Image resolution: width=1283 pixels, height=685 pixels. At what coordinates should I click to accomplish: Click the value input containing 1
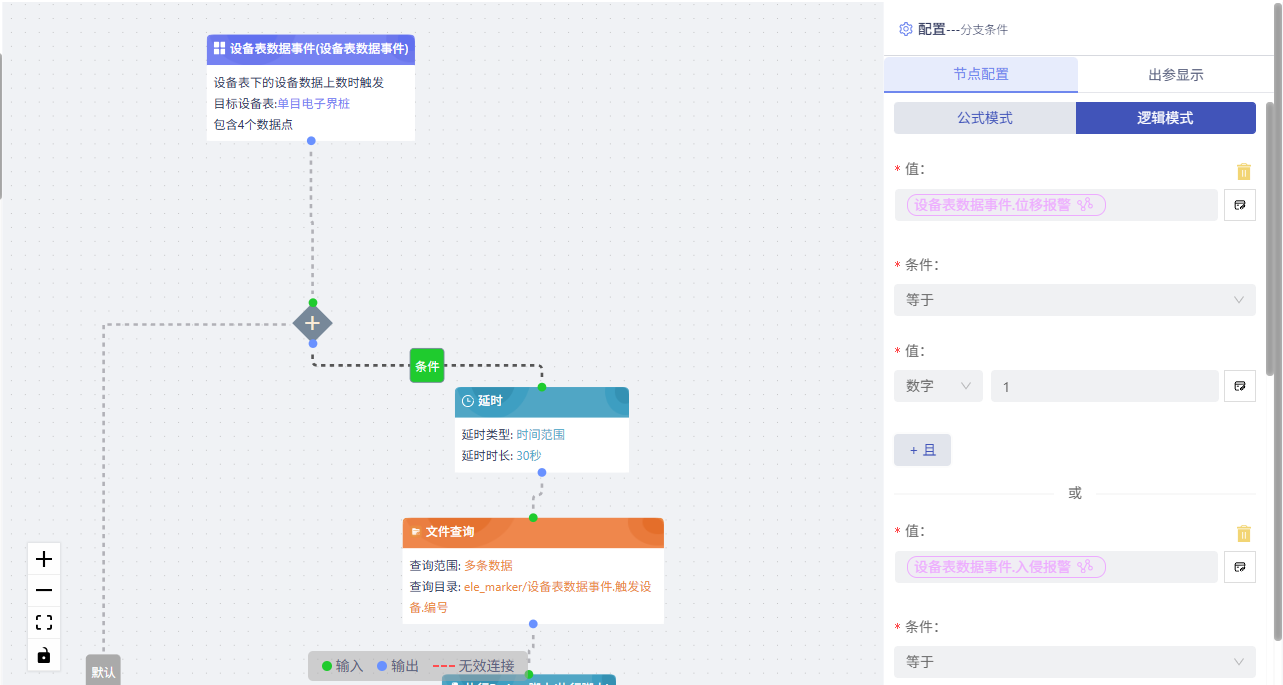1105,386
